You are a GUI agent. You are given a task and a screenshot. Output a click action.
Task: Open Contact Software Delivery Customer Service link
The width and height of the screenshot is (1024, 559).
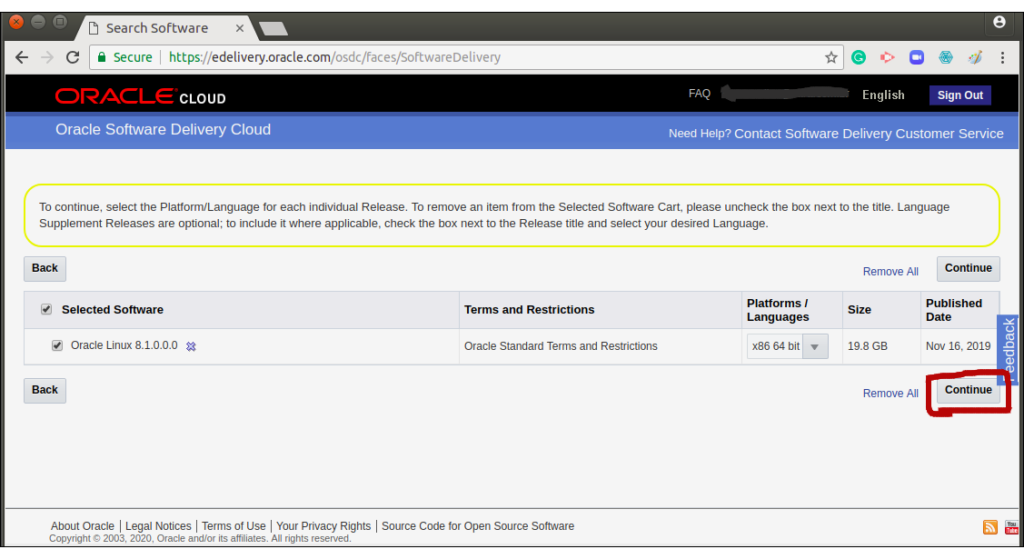click(x=869, y=133)
